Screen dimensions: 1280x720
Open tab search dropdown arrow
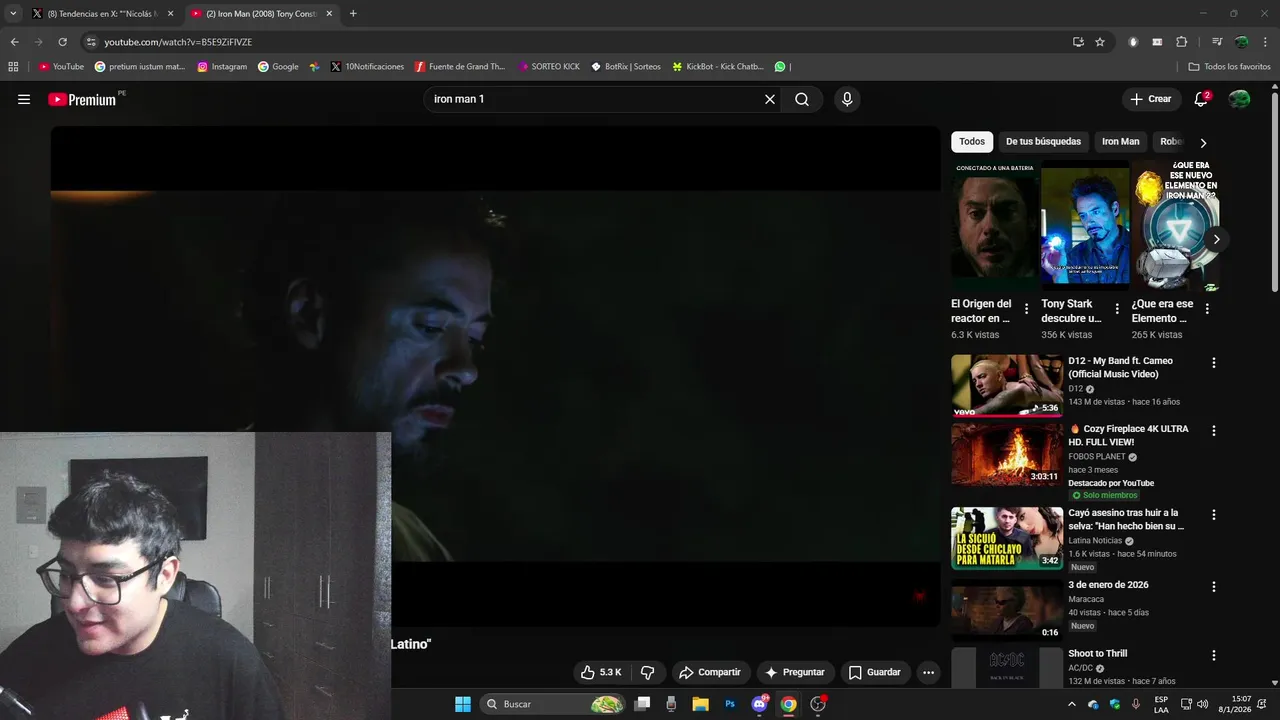pyautogui.click(x=13, y=13)
